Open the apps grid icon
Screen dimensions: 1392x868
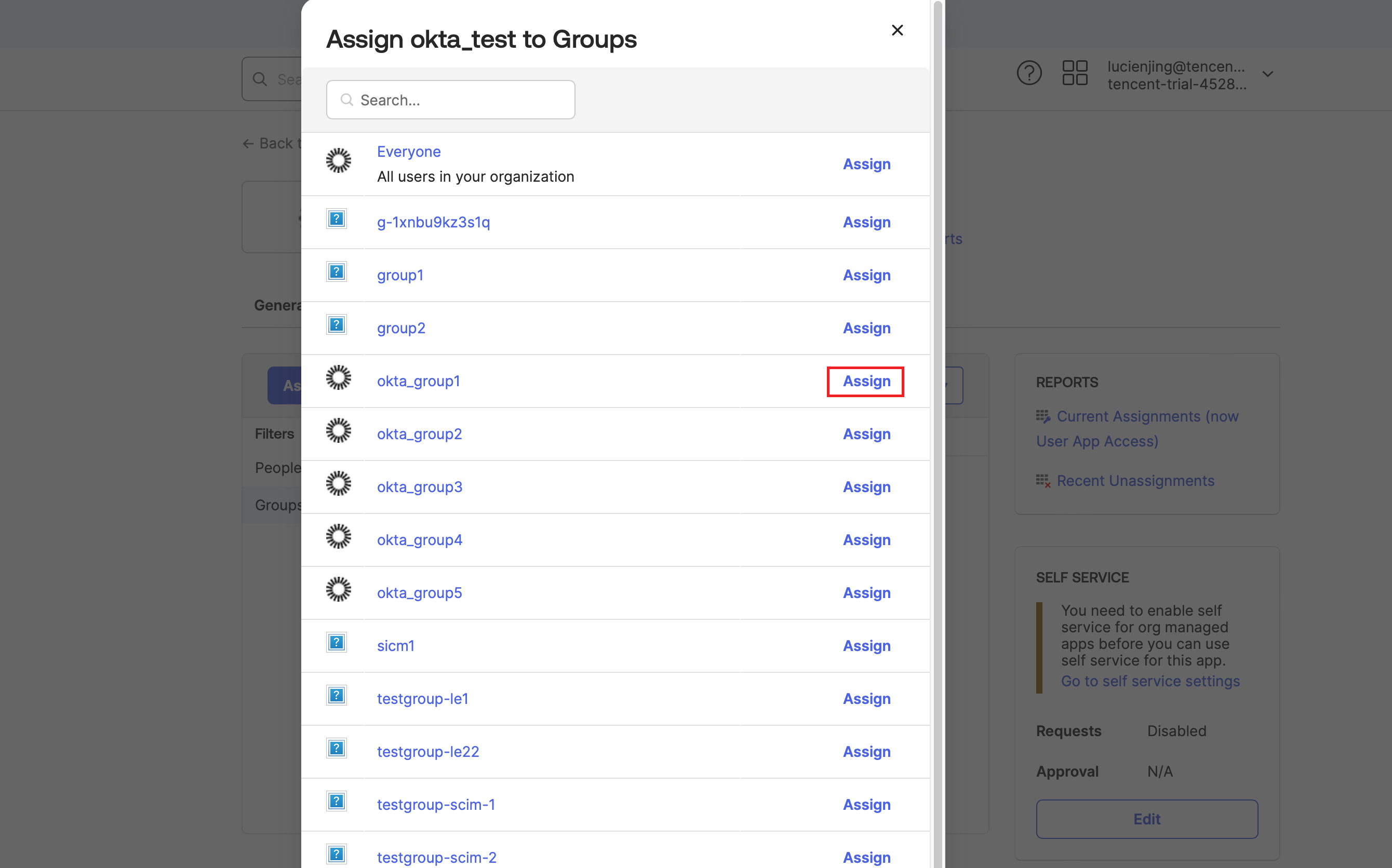coord(1075,74)
